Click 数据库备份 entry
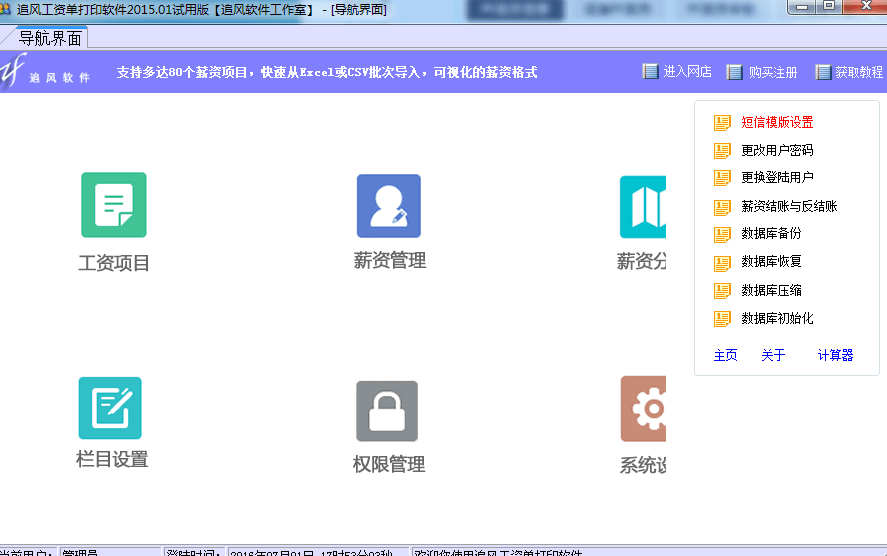 click(771, 234)
